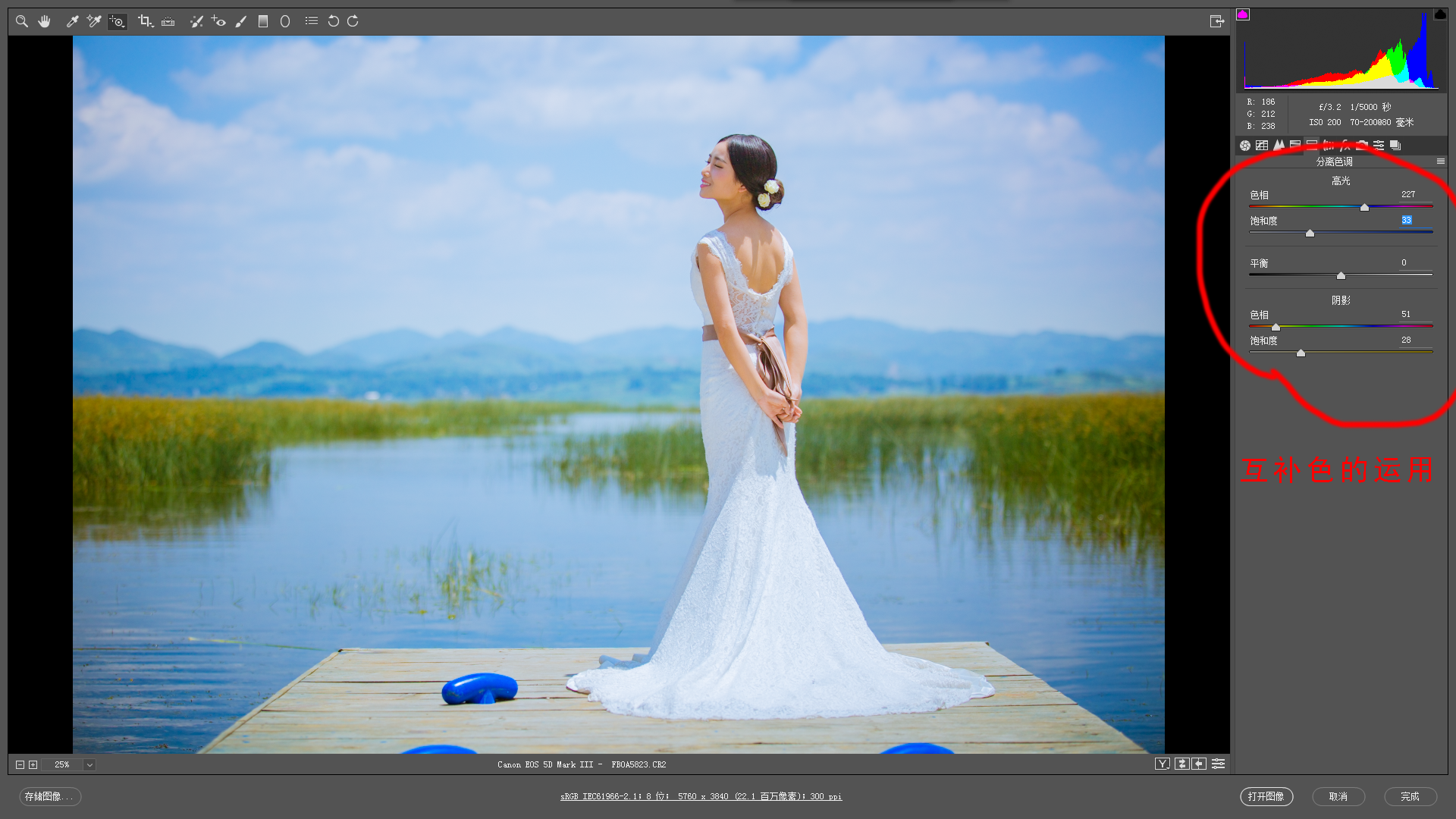Zoom in with the plus button
The image size is (1456, 819).
click(x=33, y=764)
